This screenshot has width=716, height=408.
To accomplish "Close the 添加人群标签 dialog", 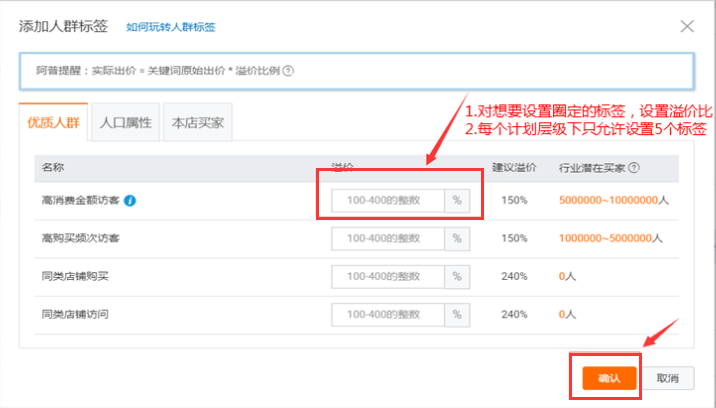I will (x=687, y=26).
